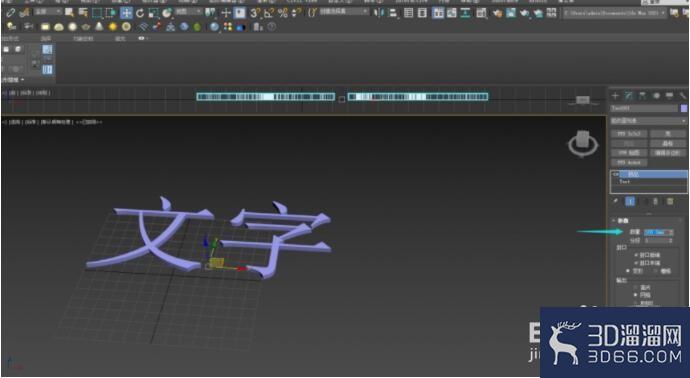
Task: Toggle Show End Result in stack
Action: [630, 202]
